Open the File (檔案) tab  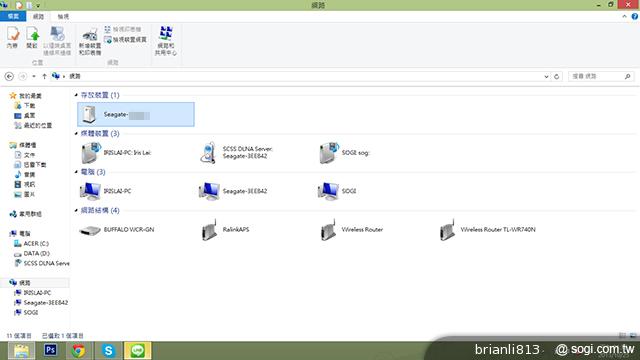click(13, 16)
